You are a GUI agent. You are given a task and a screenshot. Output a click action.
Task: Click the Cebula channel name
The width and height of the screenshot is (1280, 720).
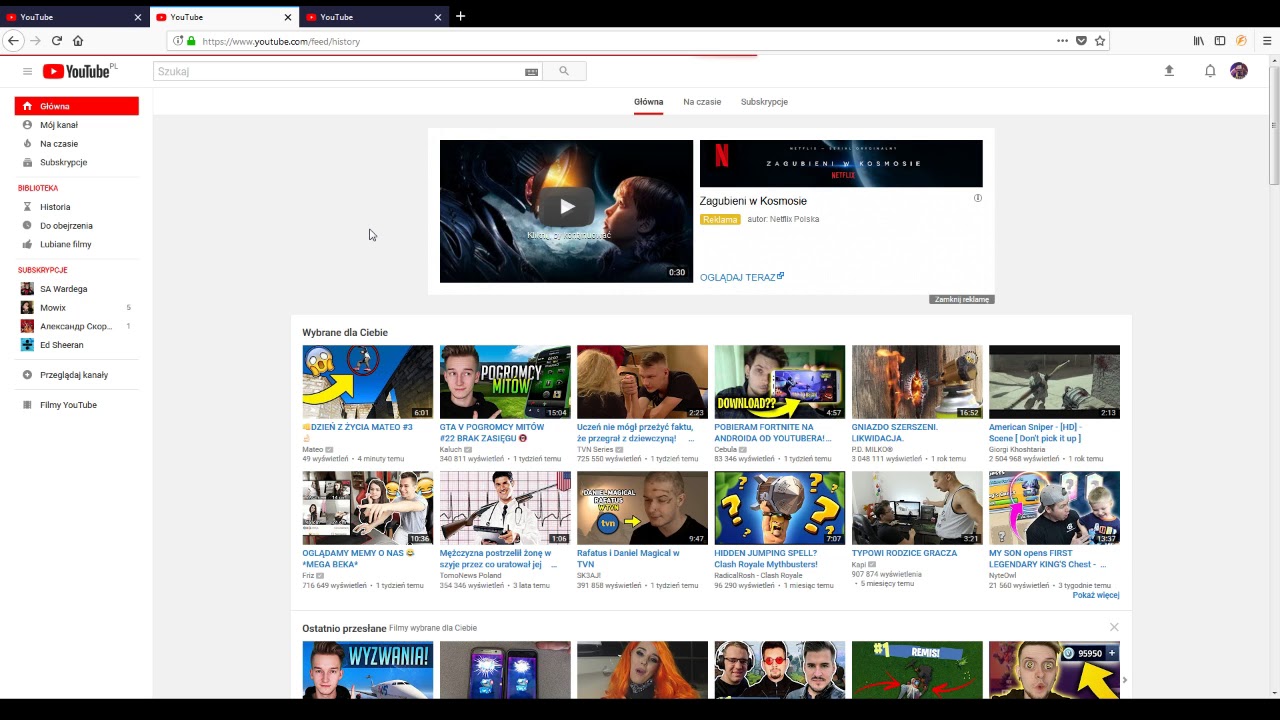coord(725,450)
